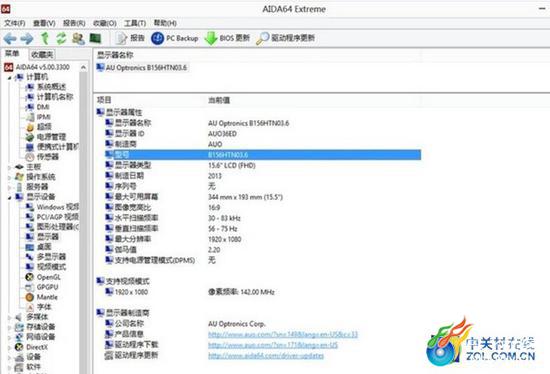Open the 驱动程序下载 auo.com link

pos(273,345)
